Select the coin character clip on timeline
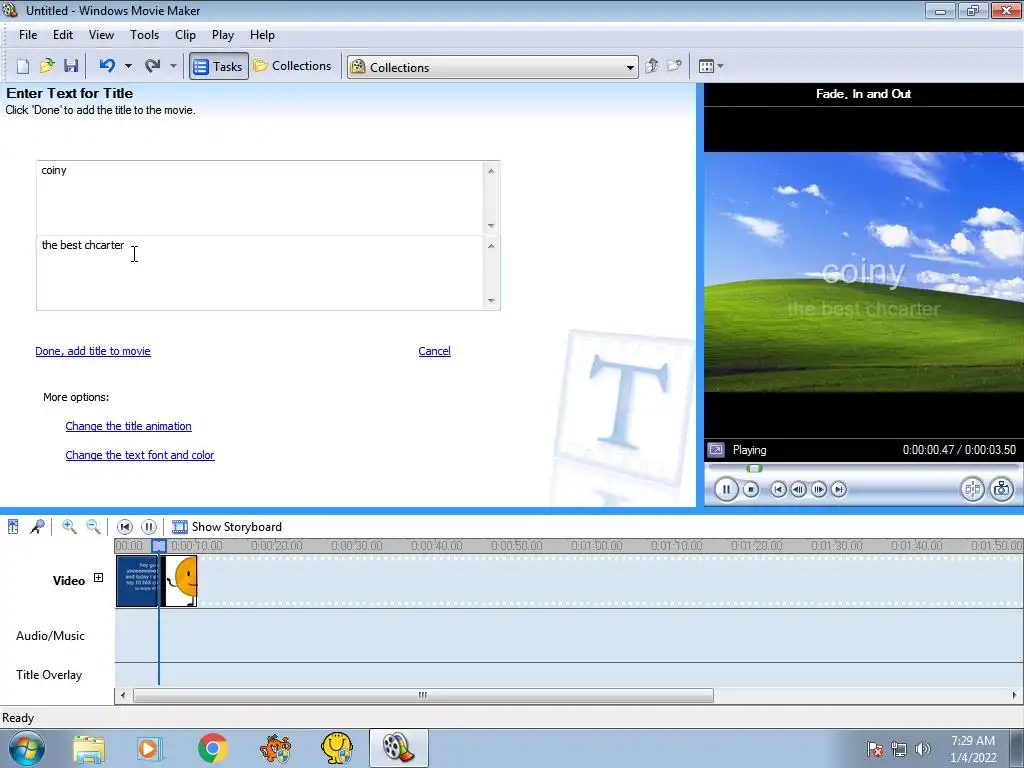The width and height of the screenshot is (1024, 768). [179, 581]
